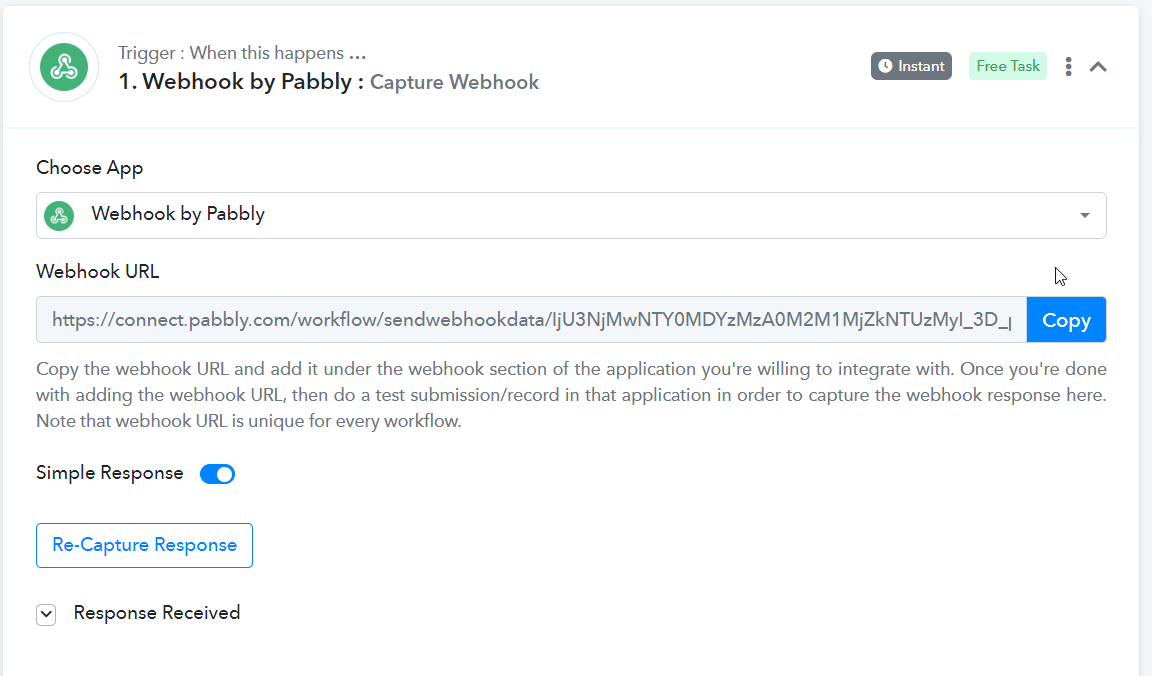The height and width of the screenshot is (676, 1152).
Task: Click the Webhook URL text field
Action: 531,320
